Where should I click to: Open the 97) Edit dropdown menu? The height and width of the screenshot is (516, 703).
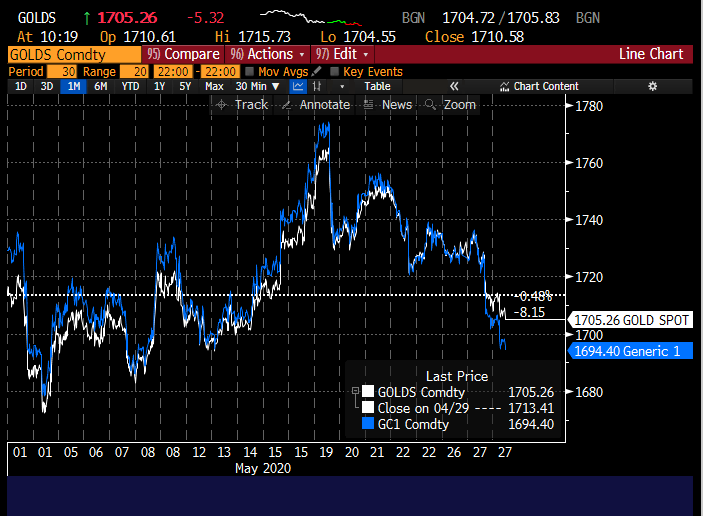(342, 54)
